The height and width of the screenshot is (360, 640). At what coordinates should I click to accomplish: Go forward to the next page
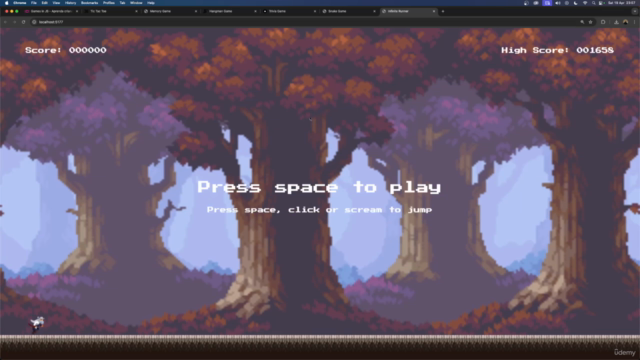click(x=15, y=22)
